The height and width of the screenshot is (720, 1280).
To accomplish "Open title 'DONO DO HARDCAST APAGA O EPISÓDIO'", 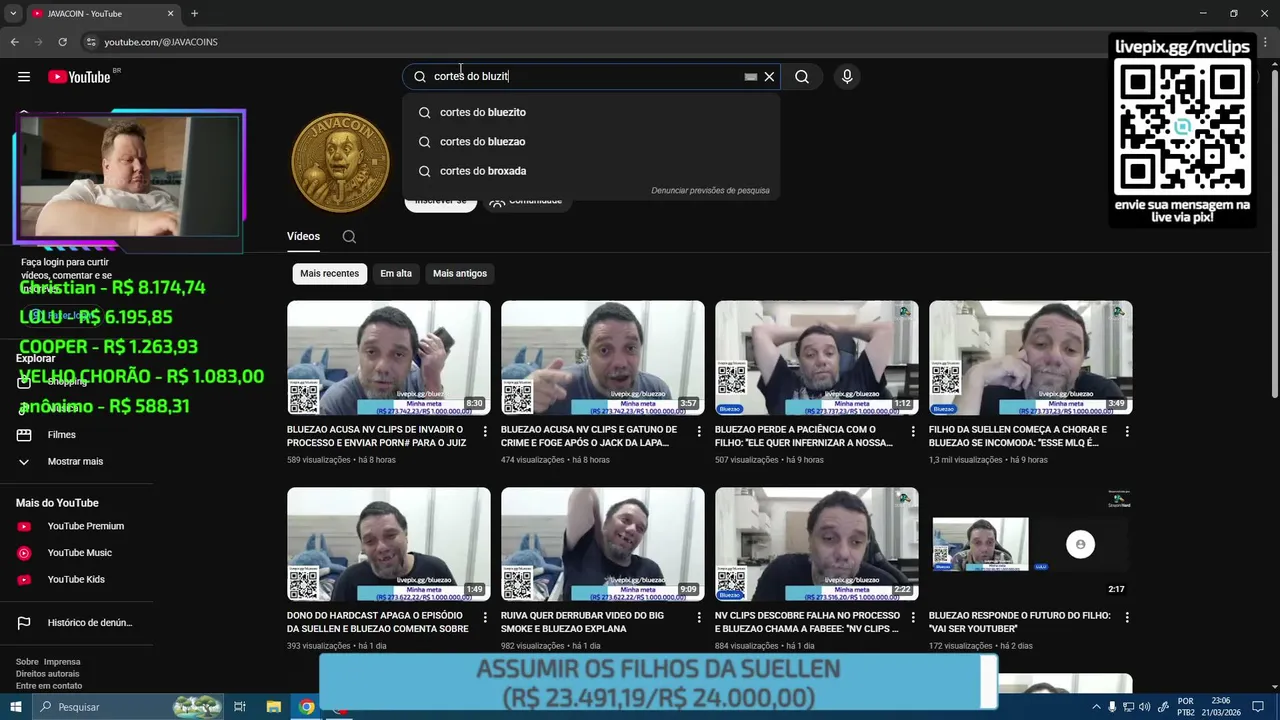I will (x=377, y=622).
